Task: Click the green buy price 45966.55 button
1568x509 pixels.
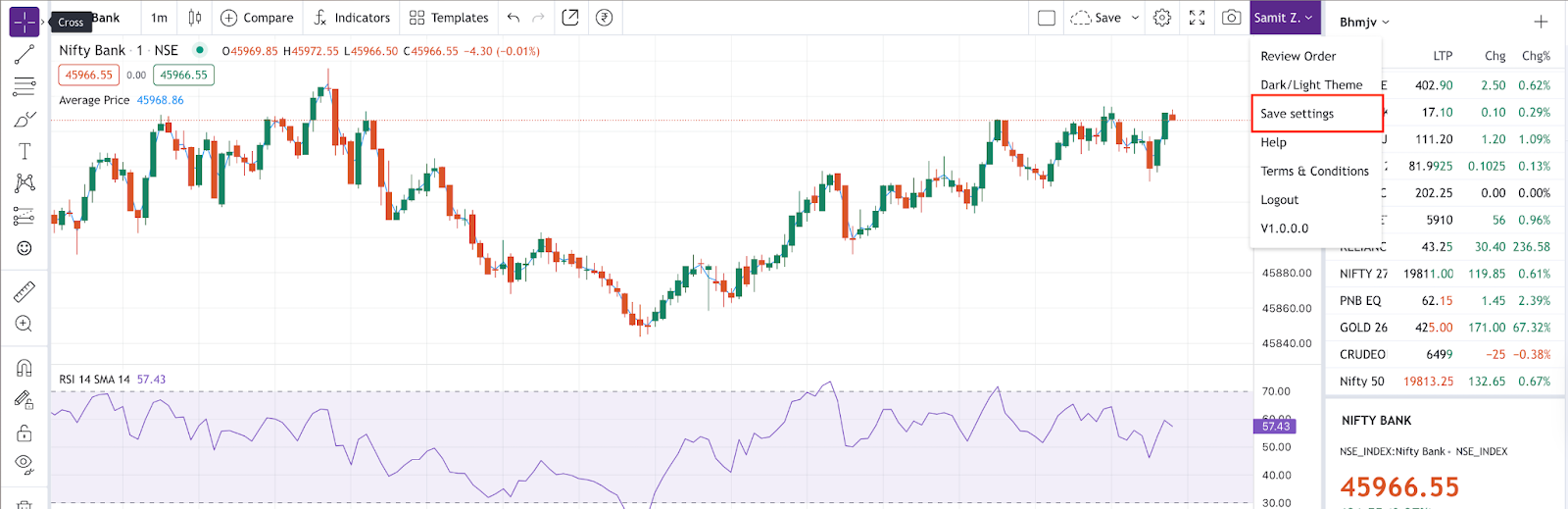Action: coord(183,75)
